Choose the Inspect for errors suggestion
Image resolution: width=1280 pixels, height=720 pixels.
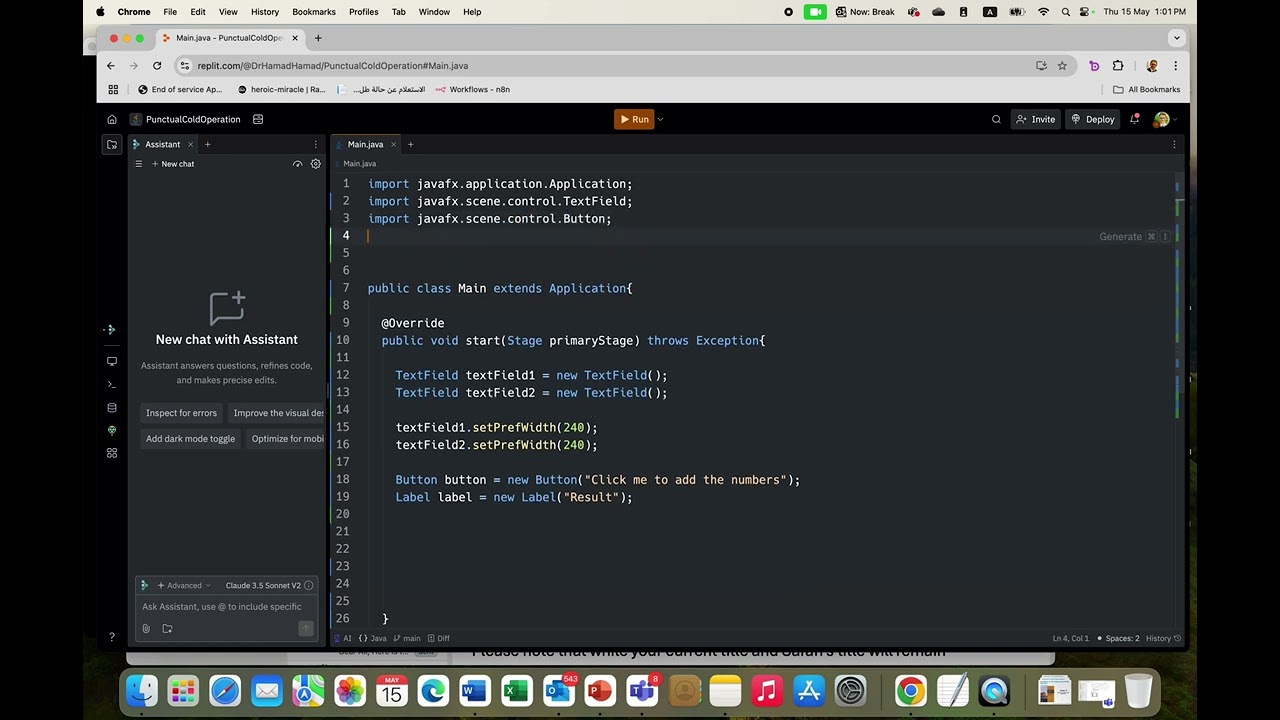point(181,413)
